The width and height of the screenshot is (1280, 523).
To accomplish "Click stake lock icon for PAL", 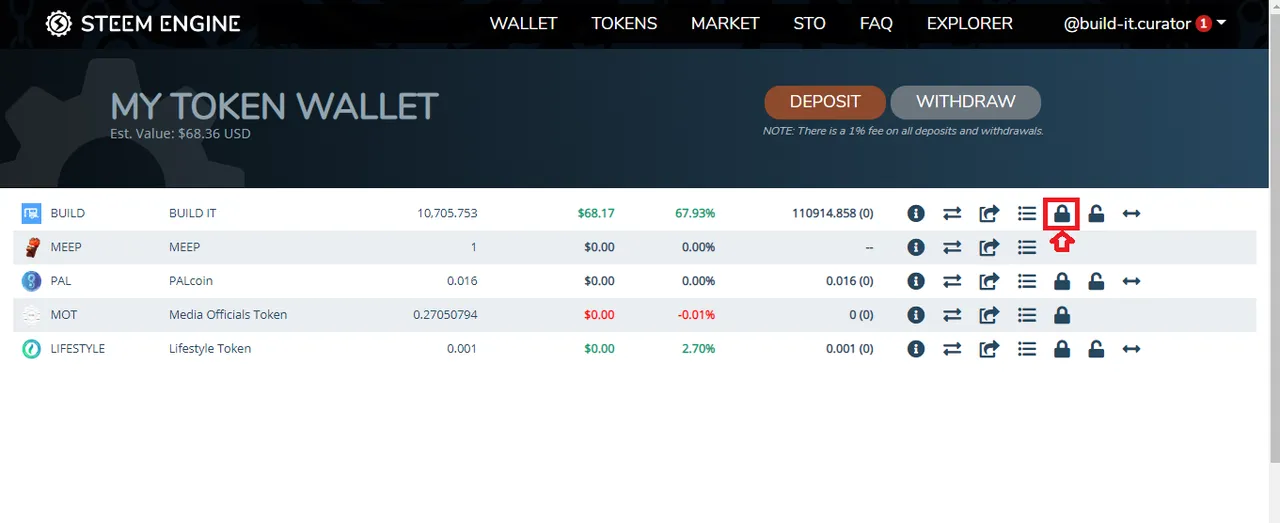I will click(x=1062, y=281).
